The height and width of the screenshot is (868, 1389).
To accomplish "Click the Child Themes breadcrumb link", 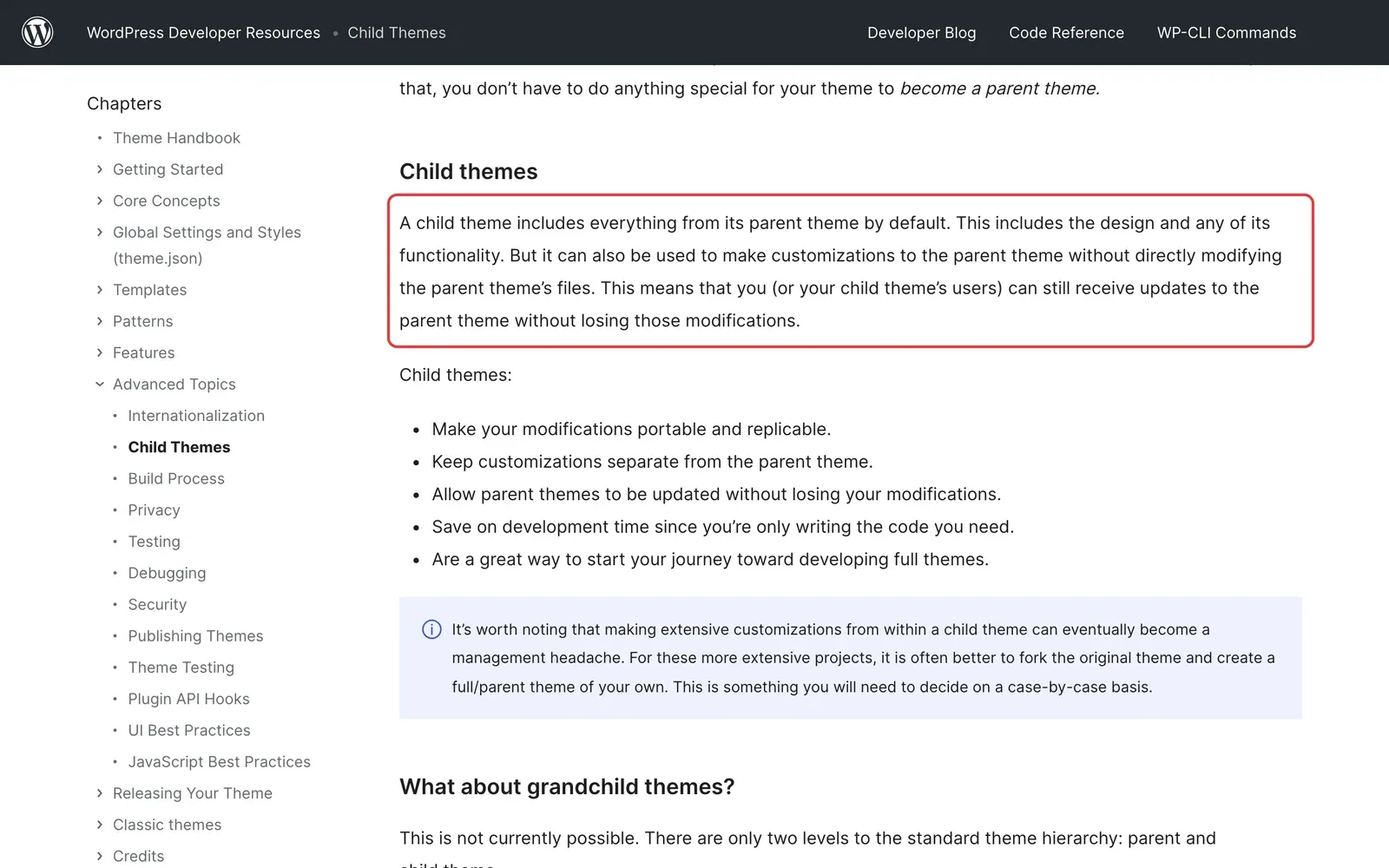I will point(397,33).
